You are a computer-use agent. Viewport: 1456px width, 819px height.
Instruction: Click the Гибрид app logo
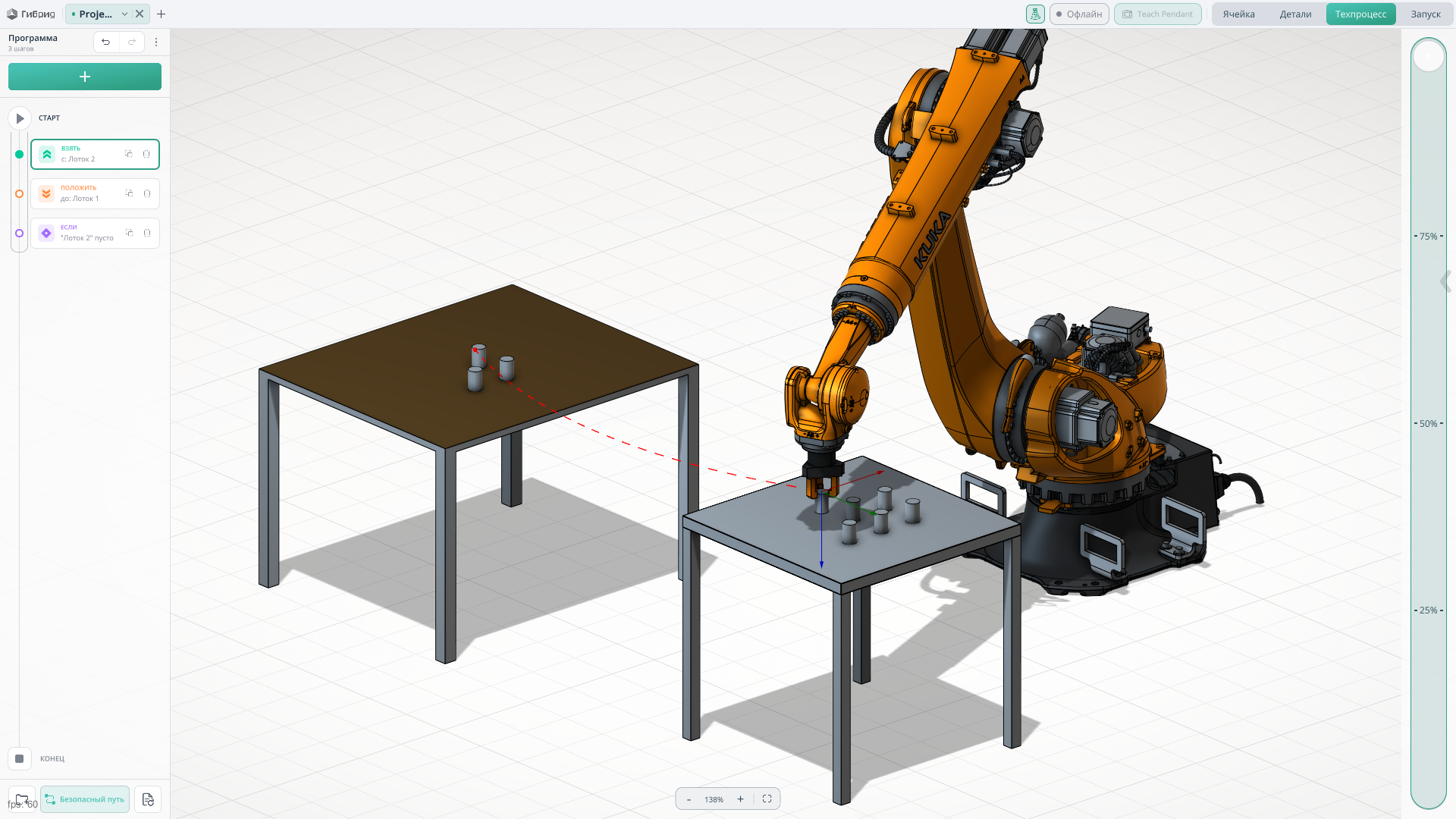tap(31, 14)
